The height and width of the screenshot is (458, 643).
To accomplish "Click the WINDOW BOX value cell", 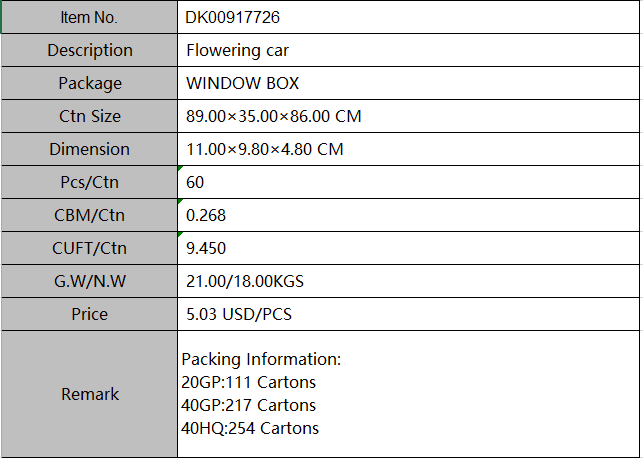I will (408, 83).
